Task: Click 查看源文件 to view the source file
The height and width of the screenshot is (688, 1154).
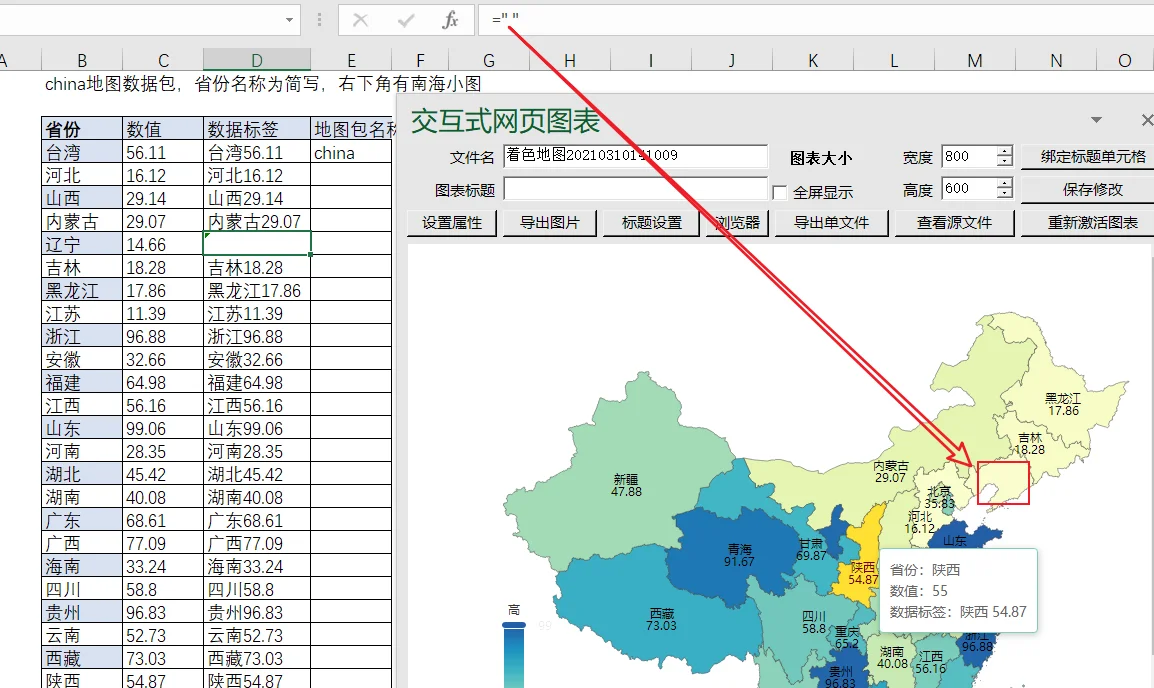Action: [x=955, y=222]
